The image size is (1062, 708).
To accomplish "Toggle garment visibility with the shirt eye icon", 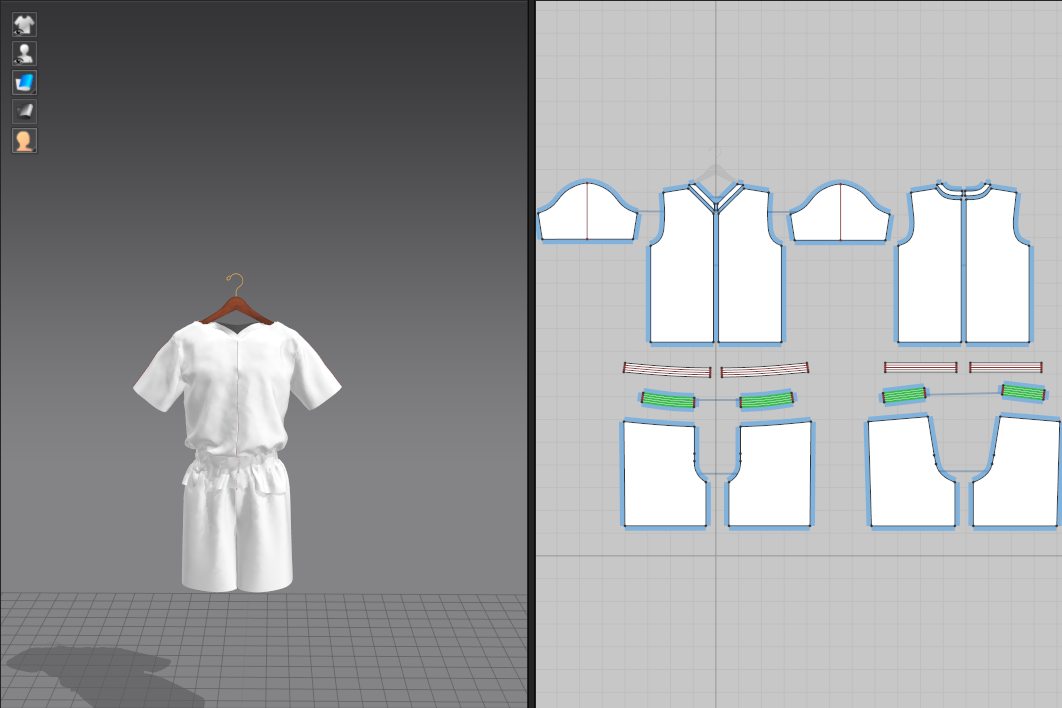I will [23, 24].
